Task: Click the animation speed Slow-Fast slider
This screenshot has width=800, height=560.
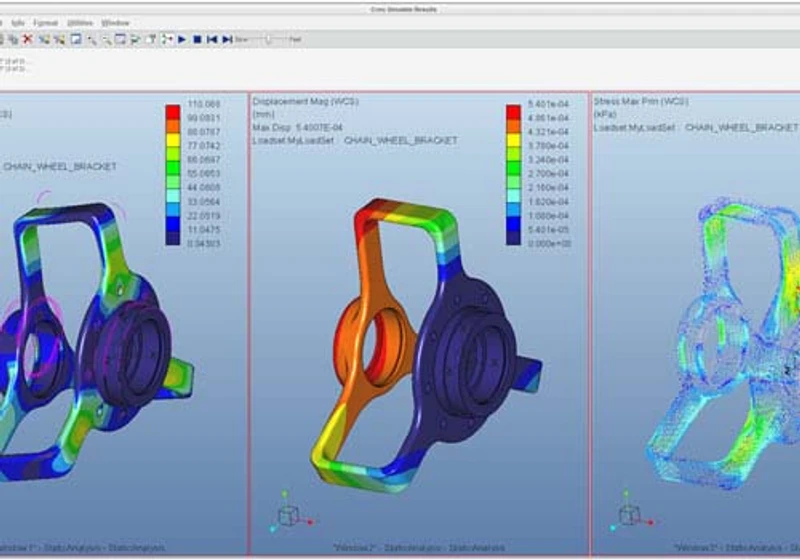Action: pyautogui.click(x=268, y=39)
